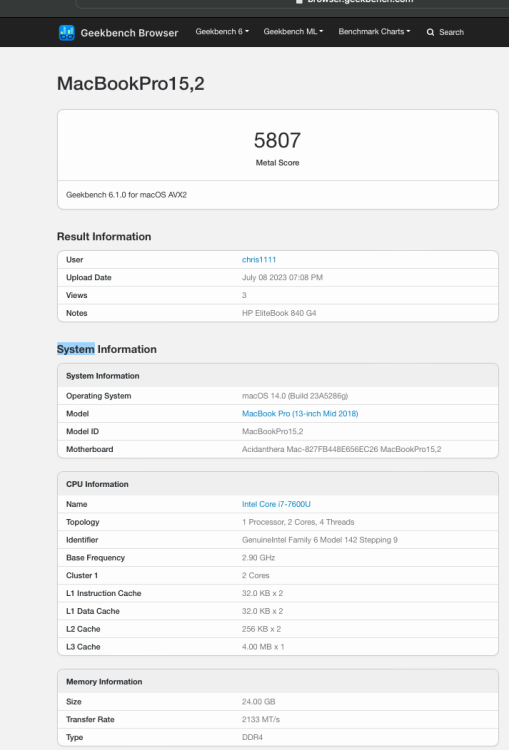Click the highlighted System Information heading

pyautogui.click(x=107, y=349)
